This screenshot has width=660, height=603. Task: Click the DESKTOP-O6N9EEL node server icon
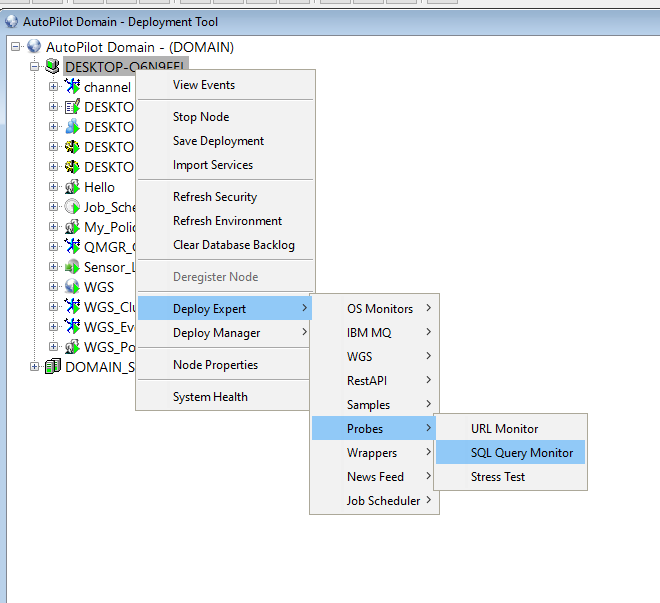53,67
